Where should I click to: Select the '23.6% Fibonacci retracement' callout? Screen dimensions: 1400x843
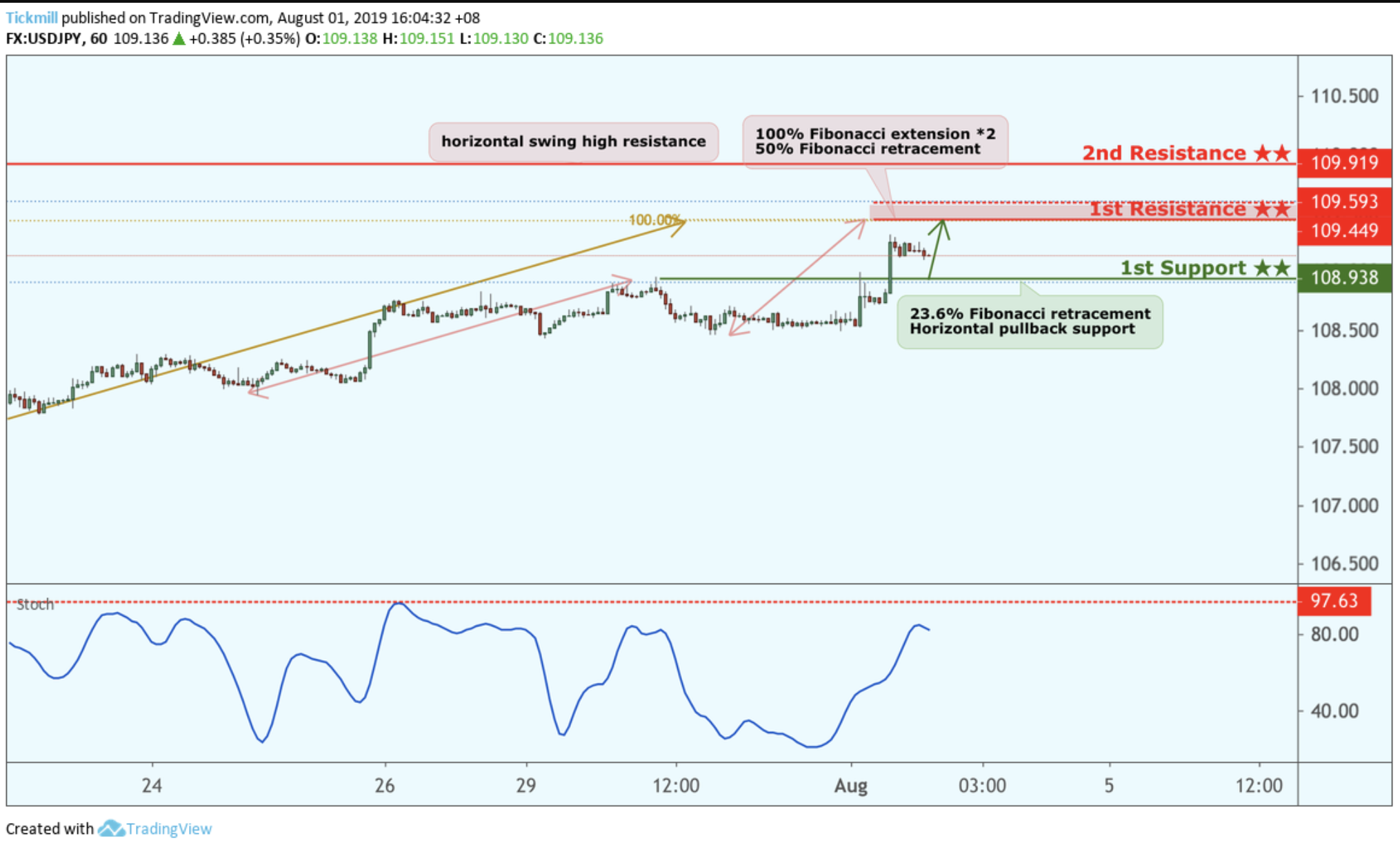point(1030,321)
